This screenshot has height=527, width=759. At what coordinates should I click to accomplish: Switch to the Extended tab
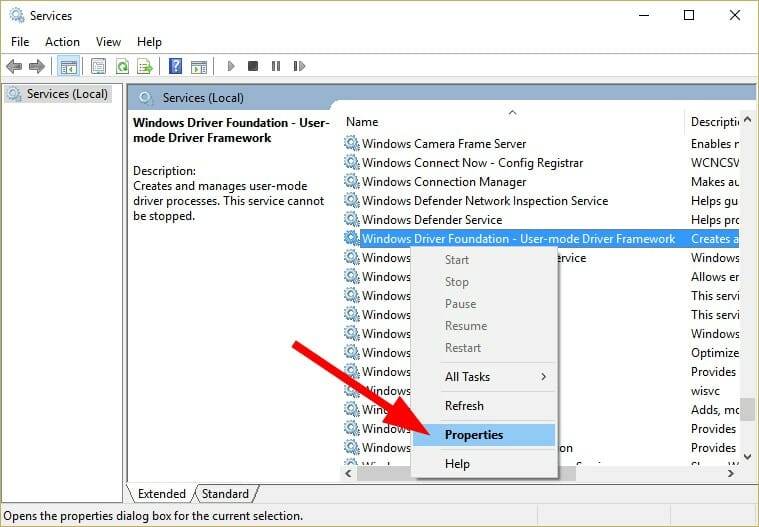(162, 494)
